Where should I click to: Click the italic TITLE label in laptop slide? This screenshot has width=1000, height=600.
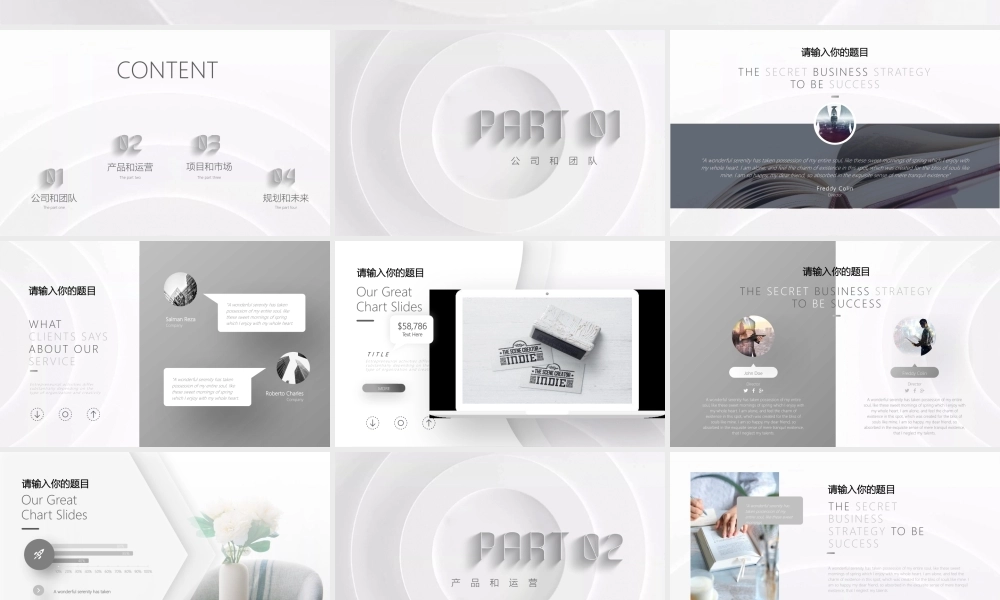click(378, 354)
